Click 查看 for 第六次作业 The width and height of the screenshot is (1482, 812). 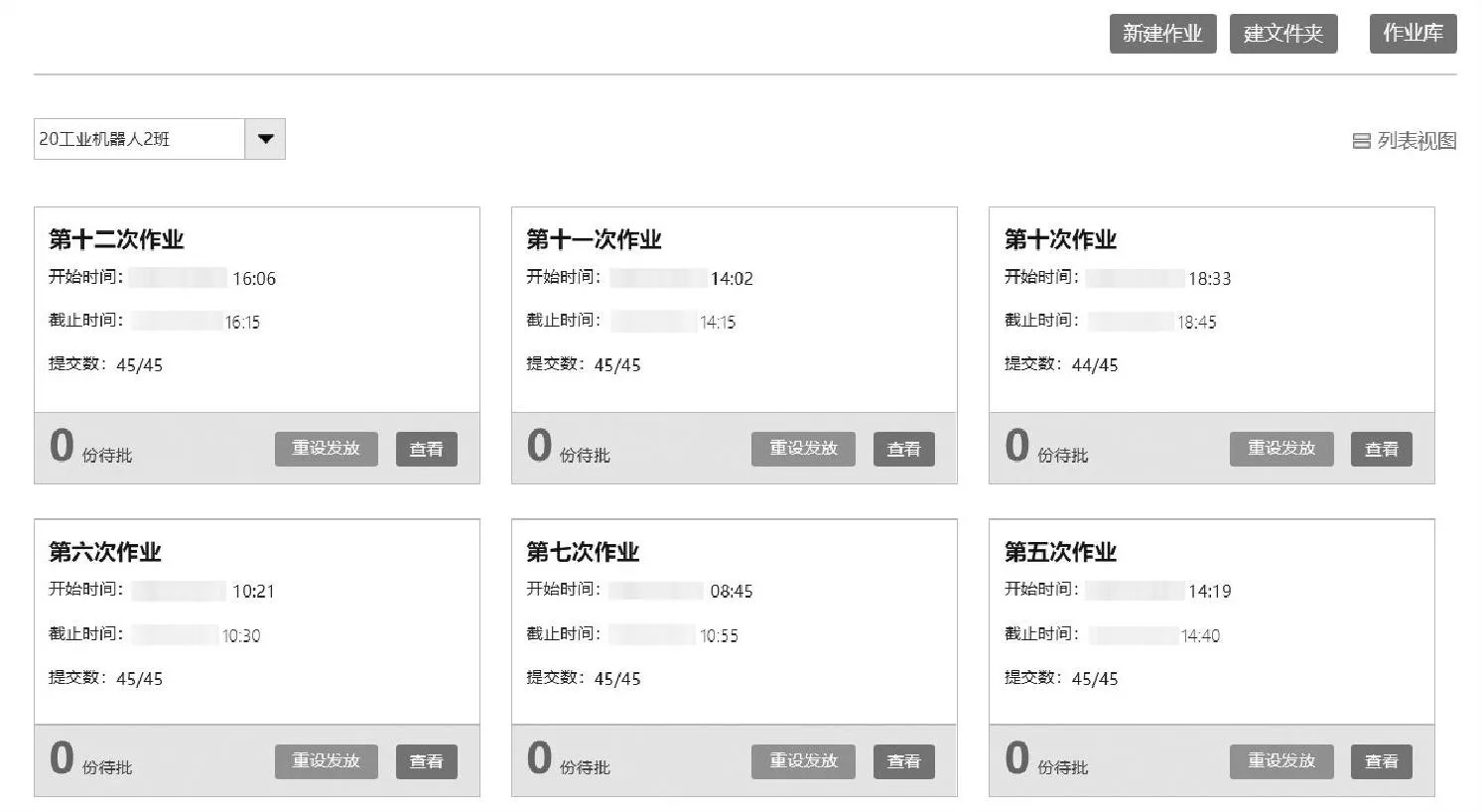click(427, 761)
